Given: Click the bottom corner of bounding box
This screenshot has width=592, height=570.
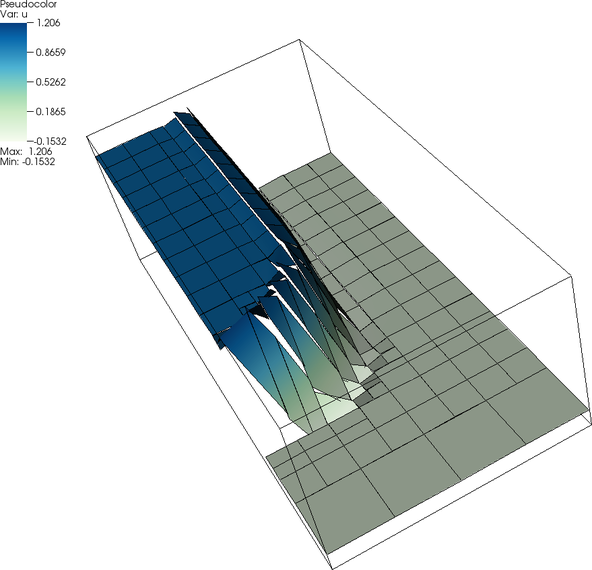Looking at the screenshot, I should click(x=332, y=567).
